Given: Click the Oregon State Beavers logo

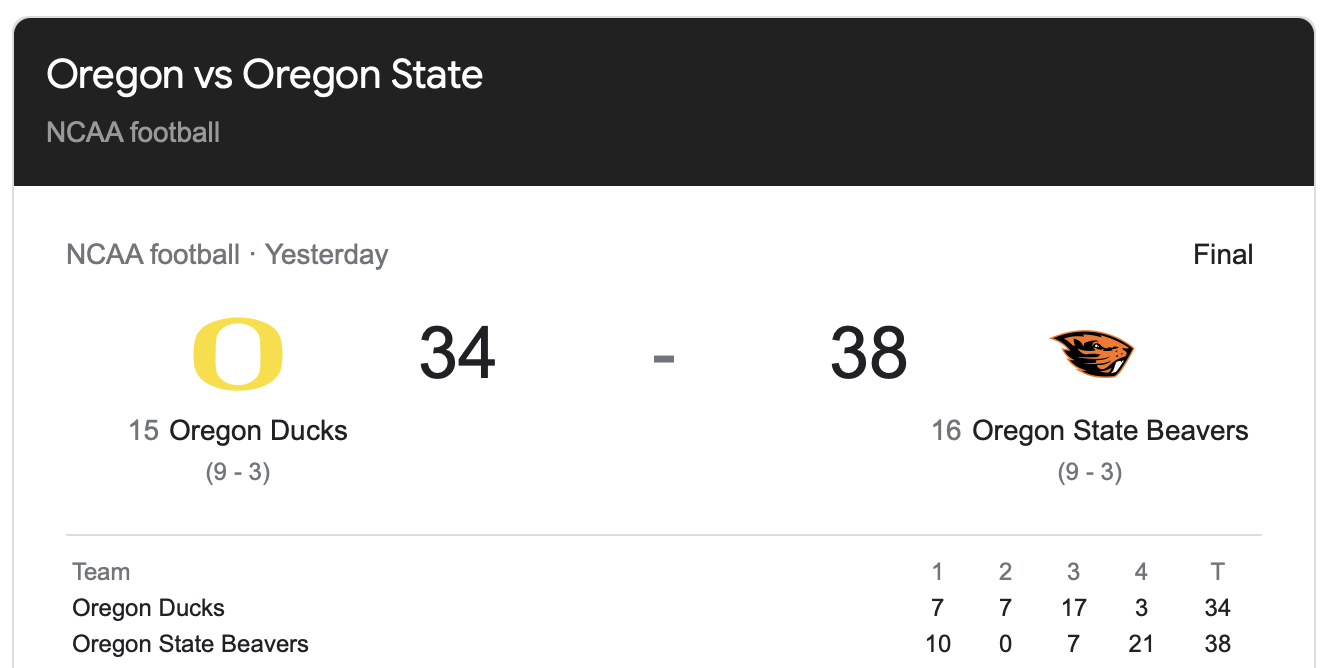Looking at the screenshot, I should (x=1092, y=355).
